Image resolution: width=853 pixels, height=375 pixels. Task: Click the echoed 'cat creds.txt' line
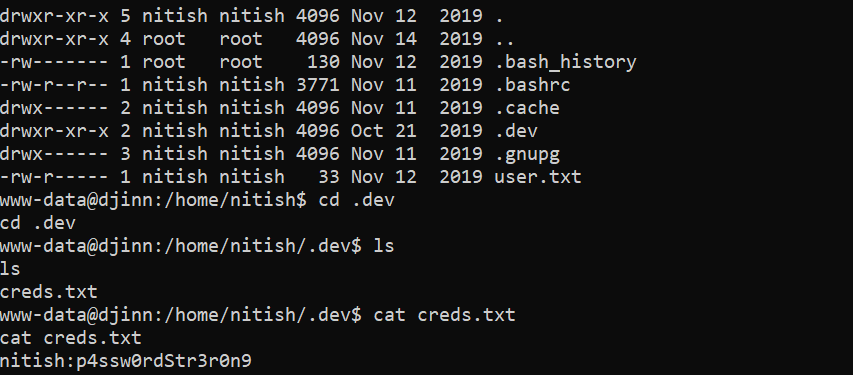pos(71,338)
